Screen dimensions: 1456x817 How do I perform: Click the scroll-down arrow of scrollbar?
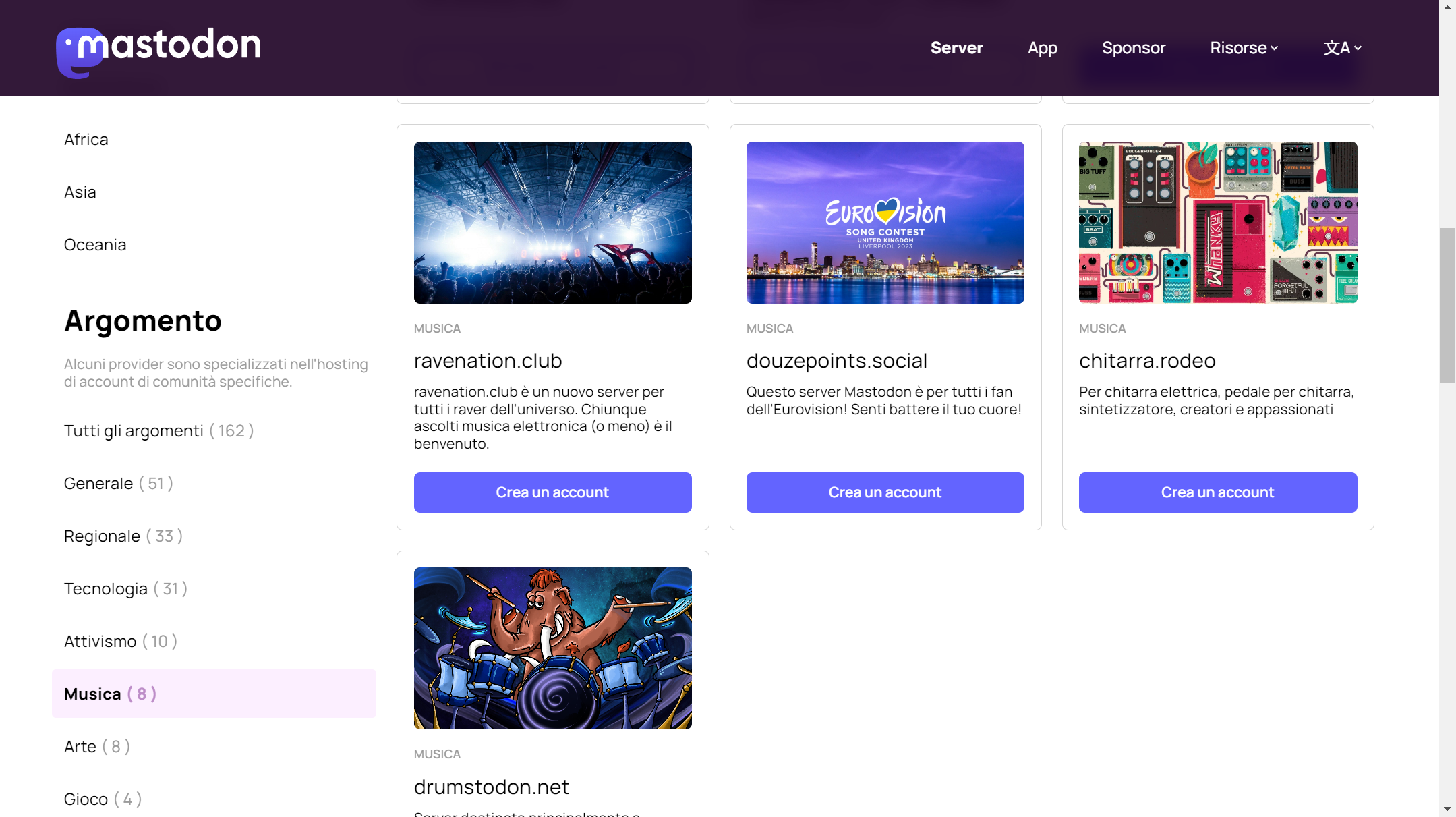click(1447, 808)
